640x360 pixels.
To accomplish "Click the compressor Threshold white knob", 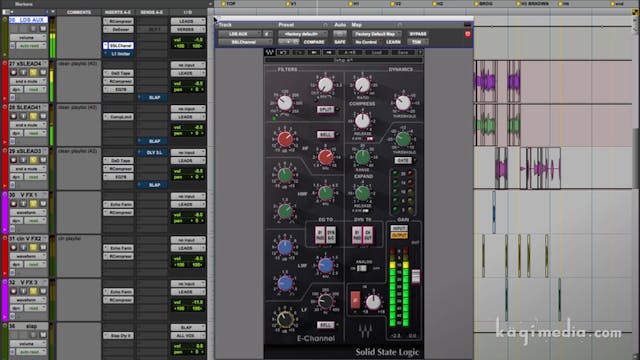I will click(x=403, y=102).
